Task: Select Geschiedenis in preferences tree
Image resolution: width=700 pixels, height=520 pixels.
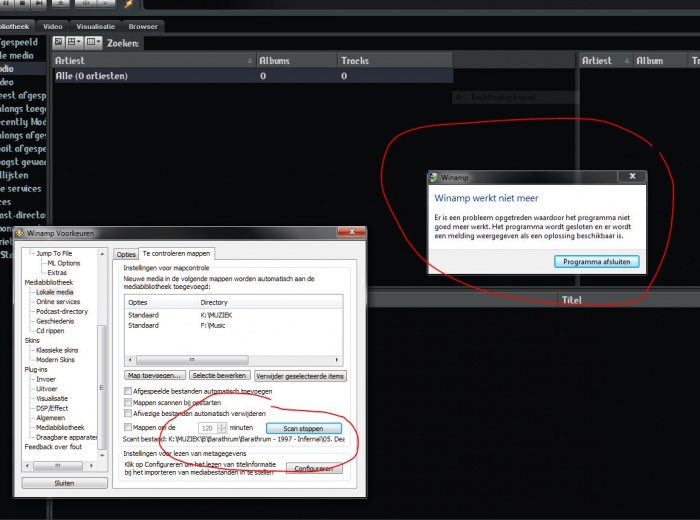Action: coord(55,321)
